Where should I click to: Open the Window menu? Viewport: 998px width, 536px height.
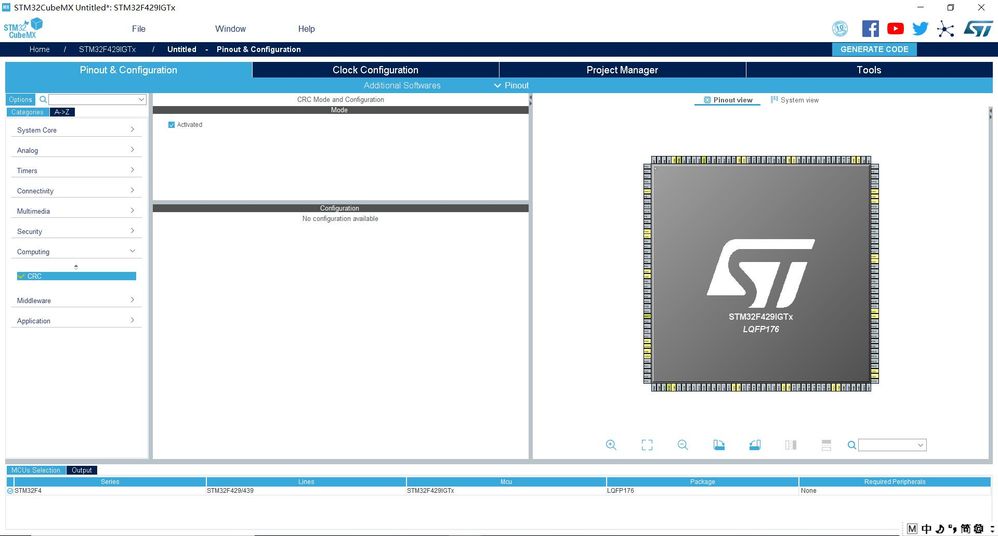pyautogui.click(x=230, y=29)
